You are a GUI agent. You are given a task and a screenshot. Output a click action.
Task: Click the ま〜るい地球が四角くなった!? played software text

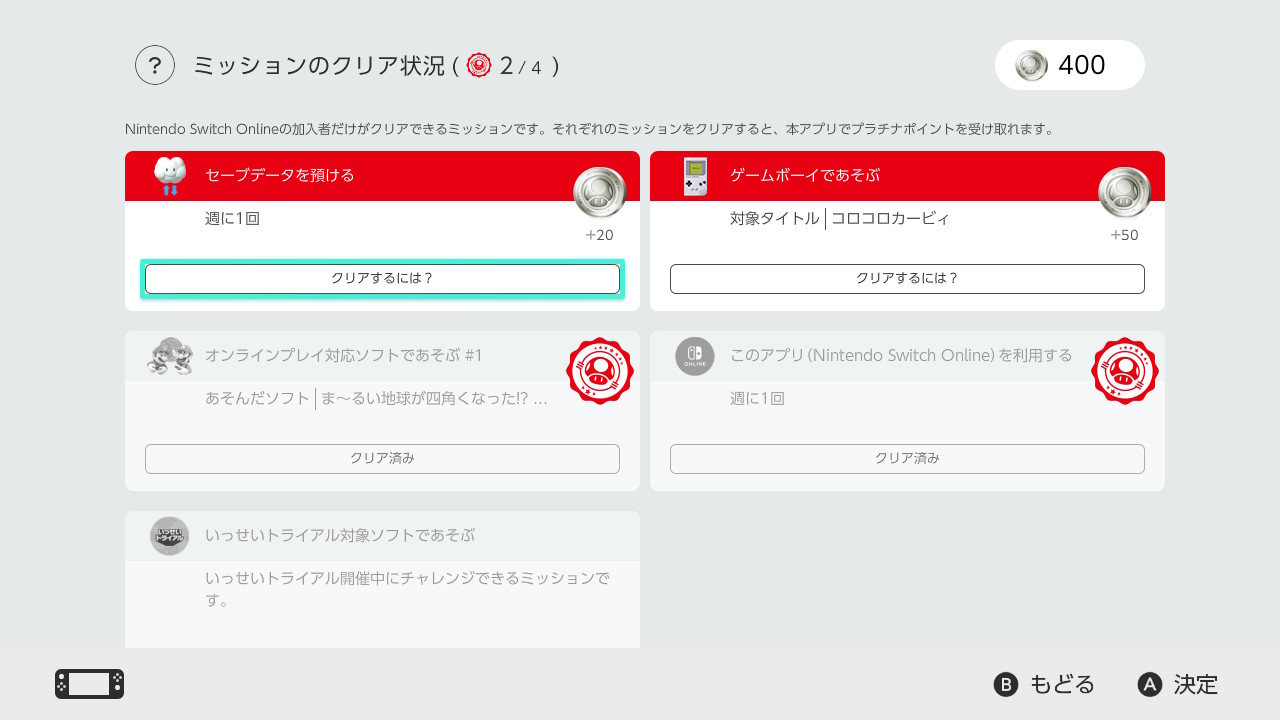click(434, 398)
